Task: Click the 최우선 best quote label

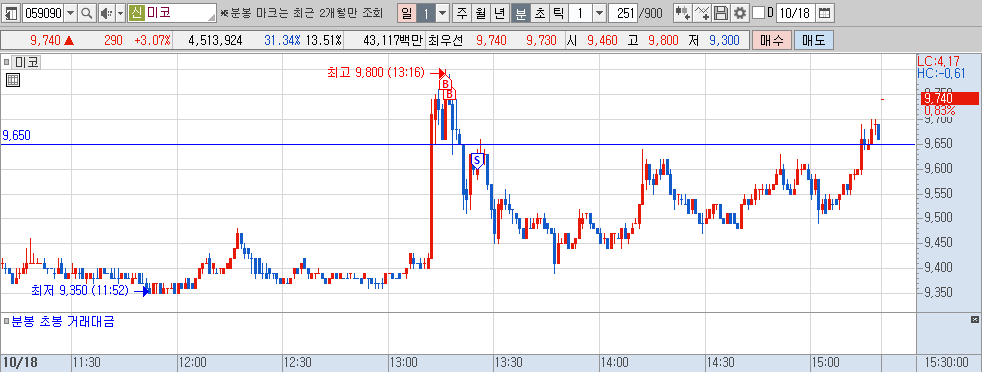Action: [445, 41]
